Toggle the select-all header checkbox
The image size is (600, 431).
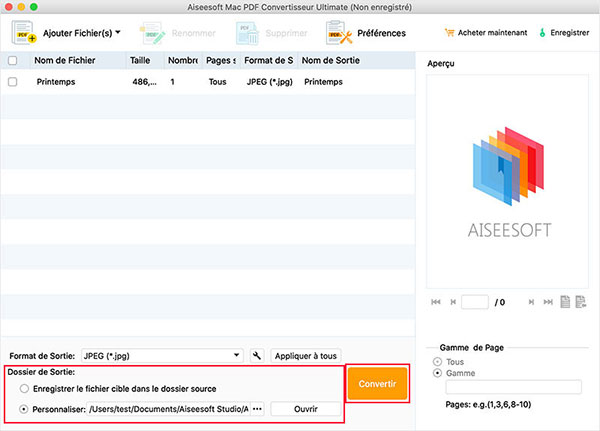[13, 60]
